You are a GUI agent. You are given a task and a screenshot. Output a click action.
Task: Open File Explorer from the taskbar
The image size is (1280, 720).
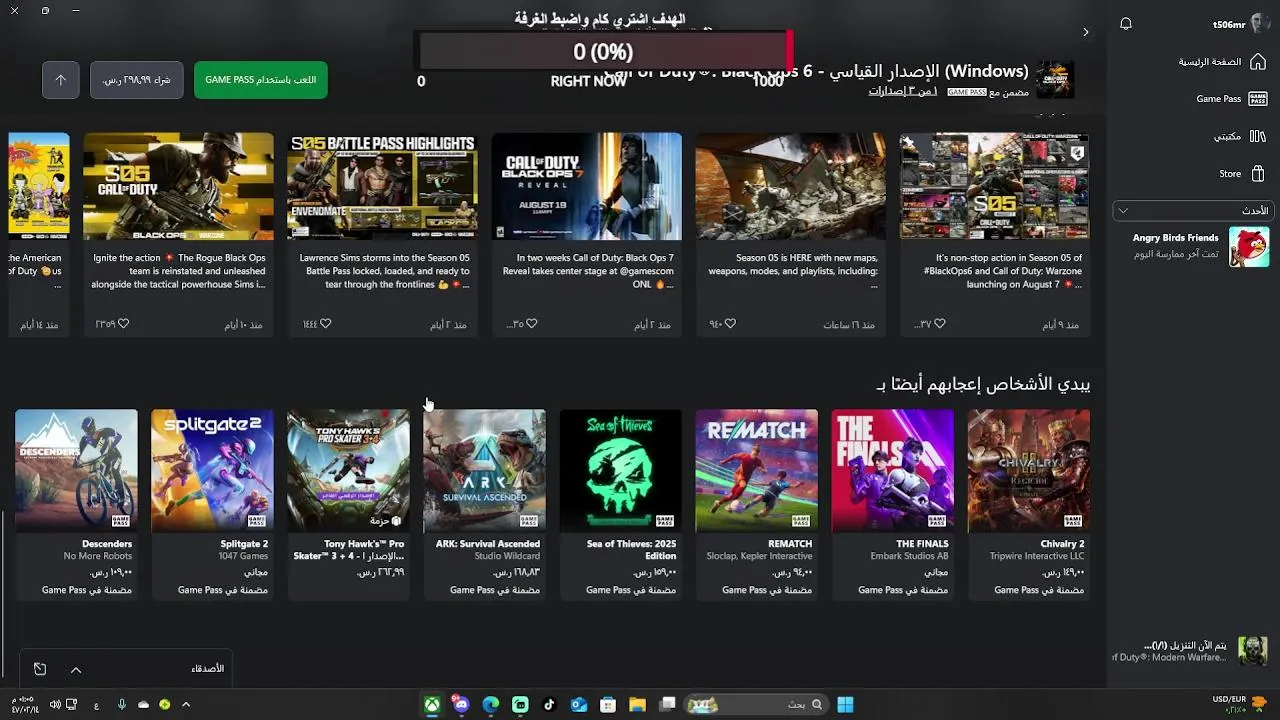tap(637, 704)
